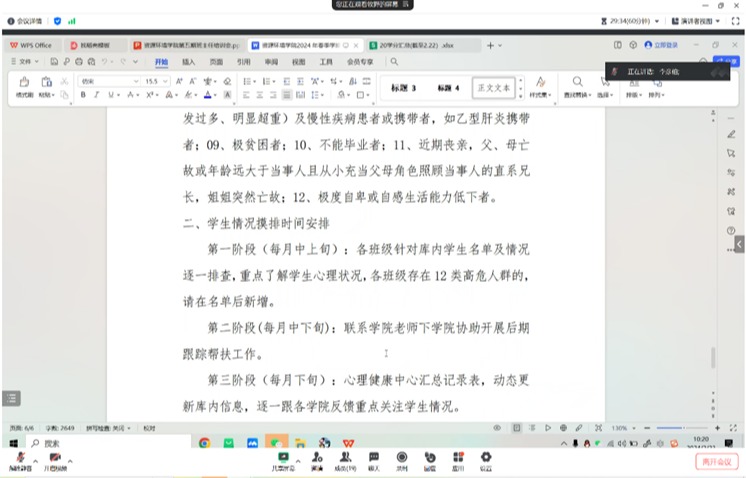746x478 pixels.
Task: Adjust the zoom slider in the status bar
Action: click(682, 427)
